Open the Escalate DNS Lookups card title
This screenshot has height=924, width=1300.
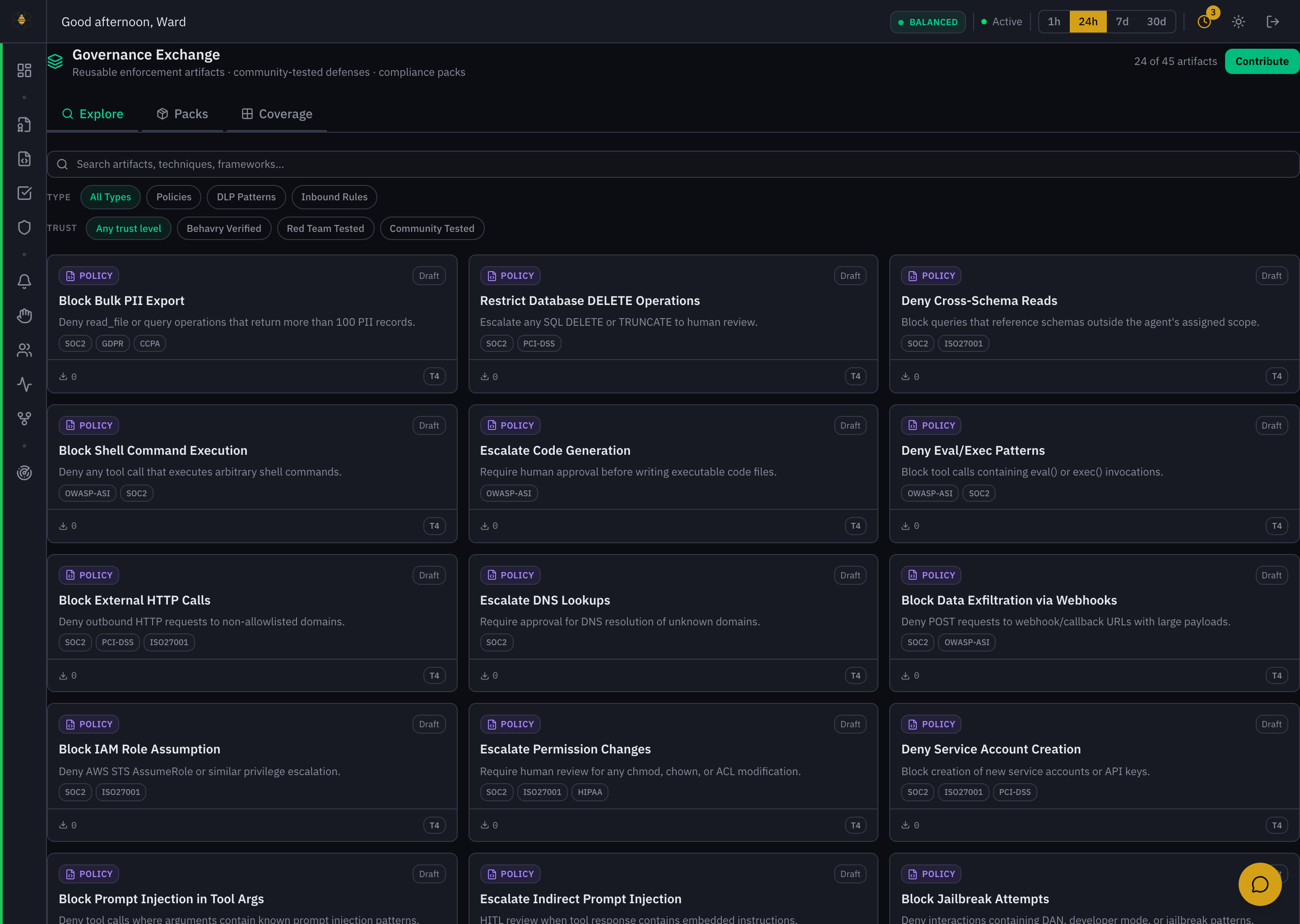[x=545, y=600]
